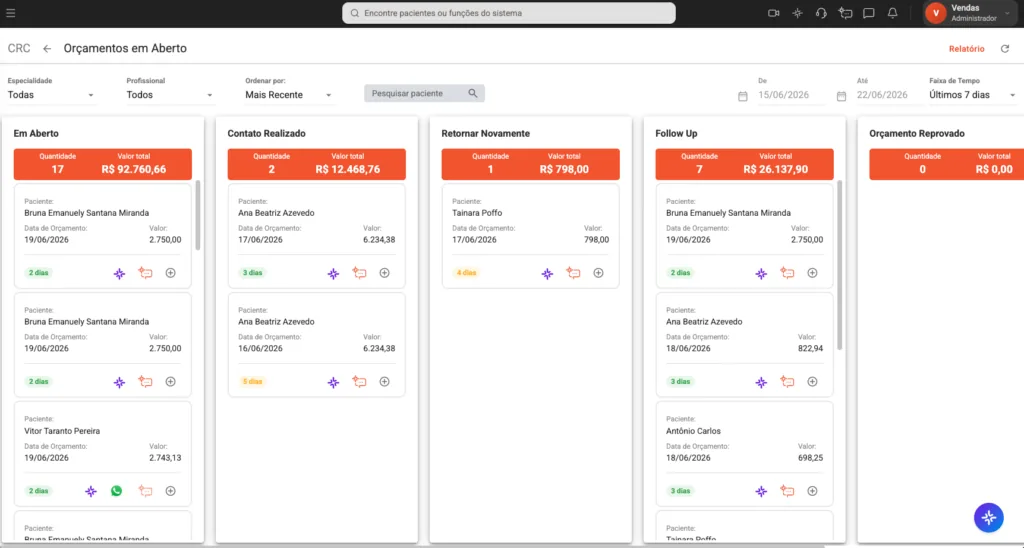Click the purple sparkle on Ana Beatriz 17/06/2026 card
1024x548 pixels.
(x=333, y=274)
